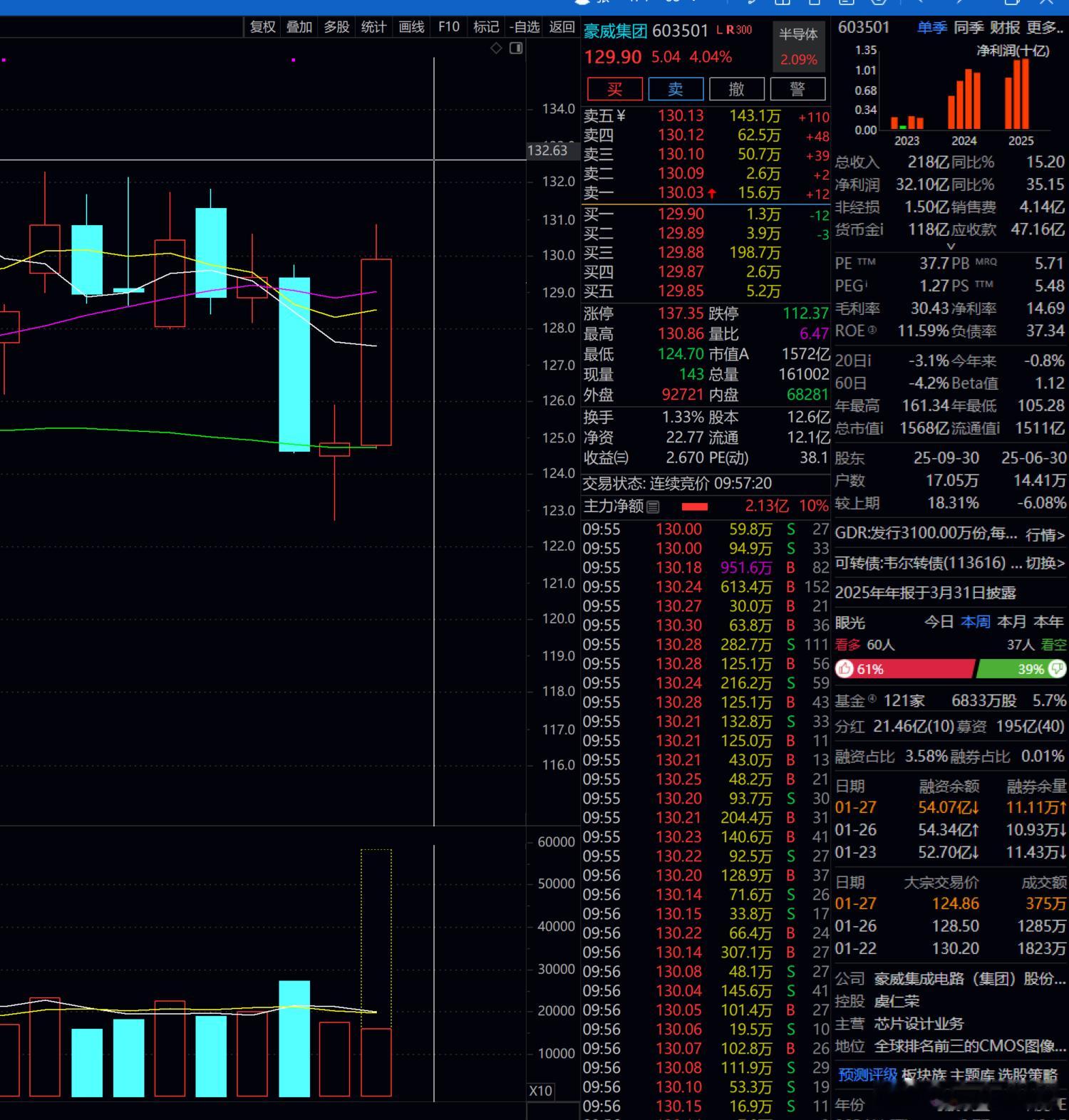Image resolution: width=1069 pixels, height=1120 pixels.
Task: Vote bullish via the 看多 label
Action: (847, 645)
